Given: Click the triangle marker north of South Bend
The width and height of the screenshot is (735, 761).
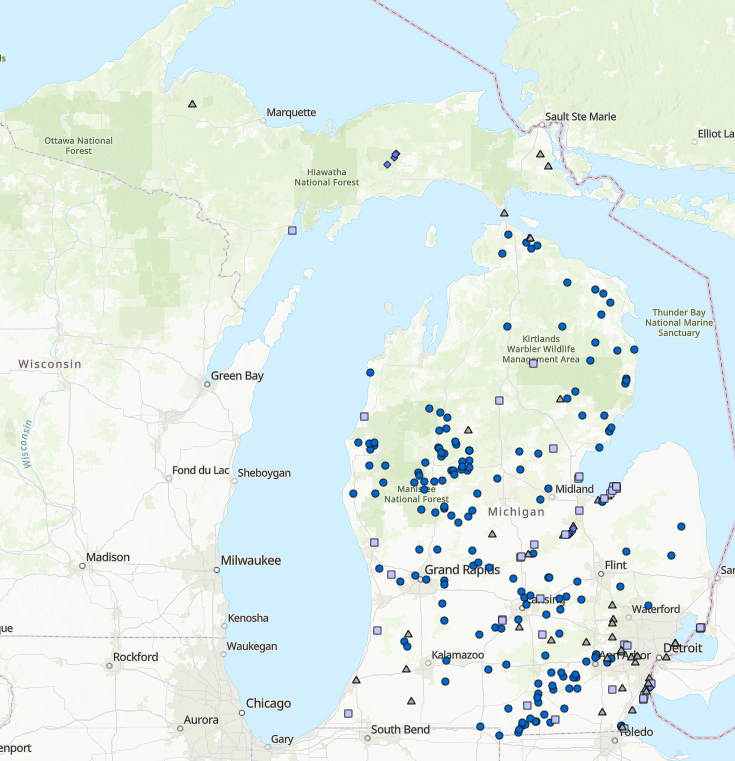Looking at the screenshot, I should [x=411, y=701].
